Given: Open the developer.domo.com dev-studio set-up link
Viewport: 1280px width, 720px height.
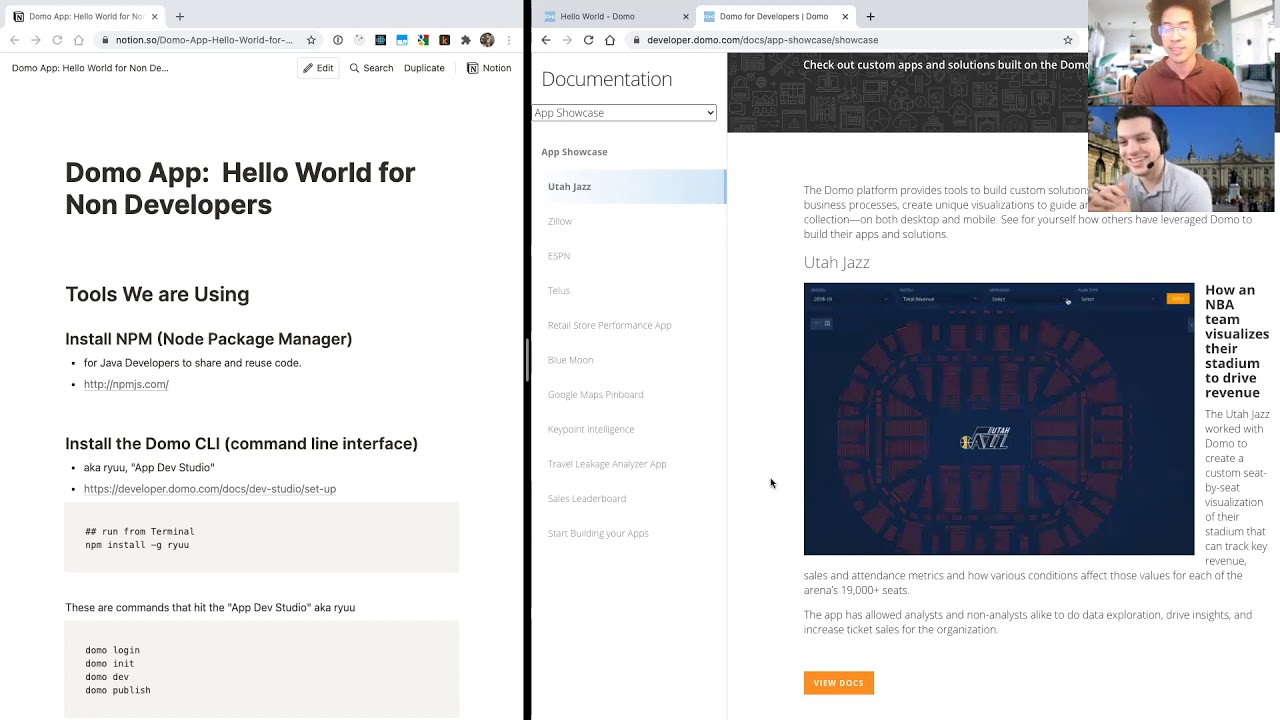Looking at the screenshot, I should pyautogui.click(x=210, y=489).
